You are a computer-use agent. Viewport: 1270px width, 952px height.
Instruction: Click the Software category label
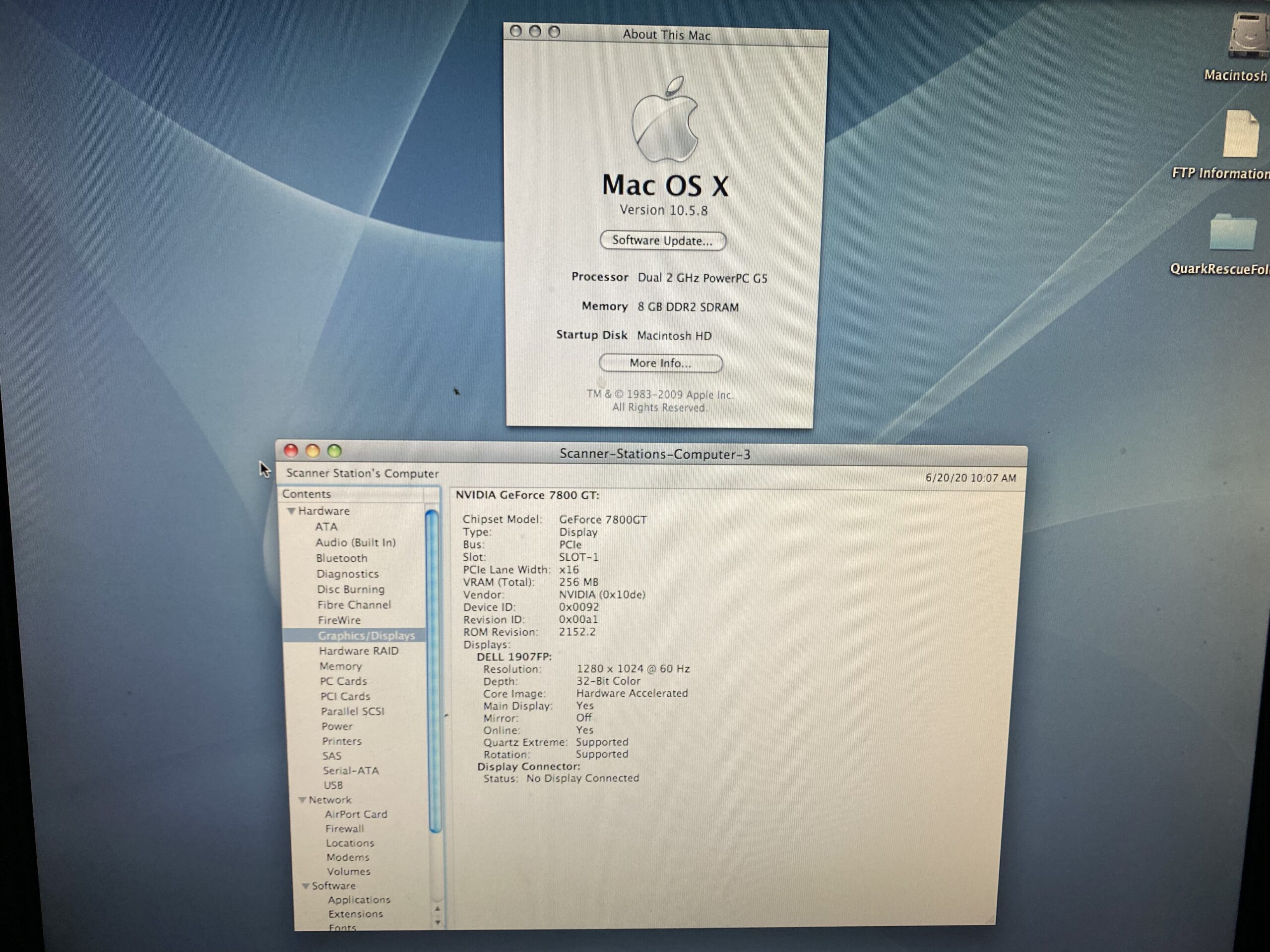333,886
